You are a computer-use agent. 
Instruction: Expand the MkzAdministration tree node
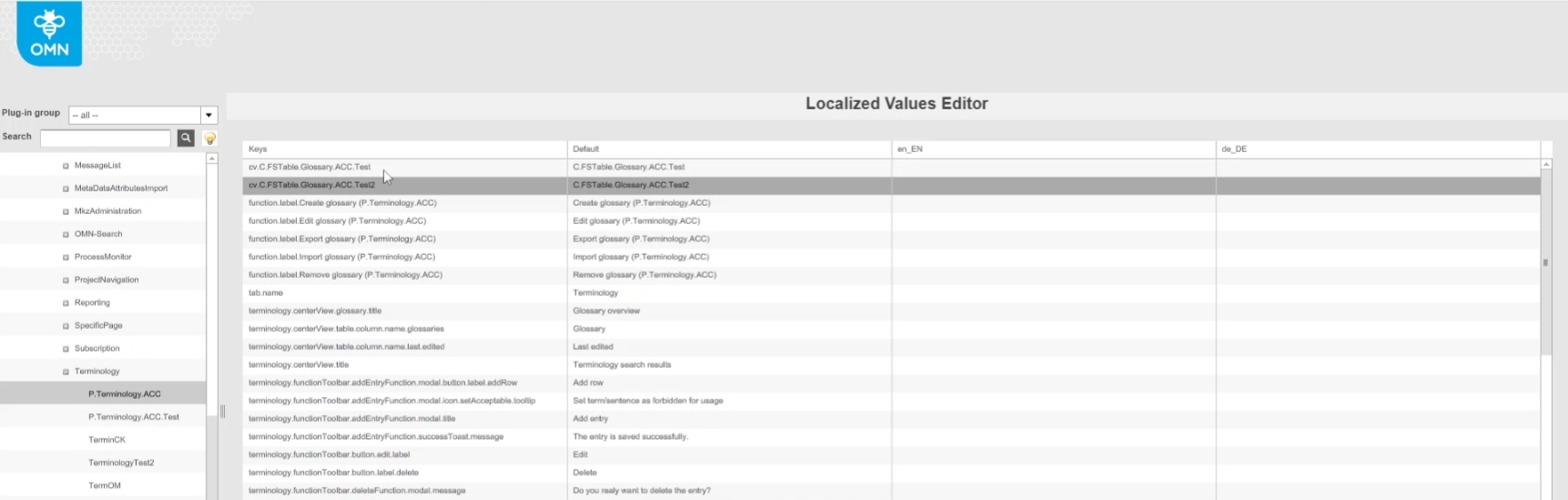(x=66, y=211)
